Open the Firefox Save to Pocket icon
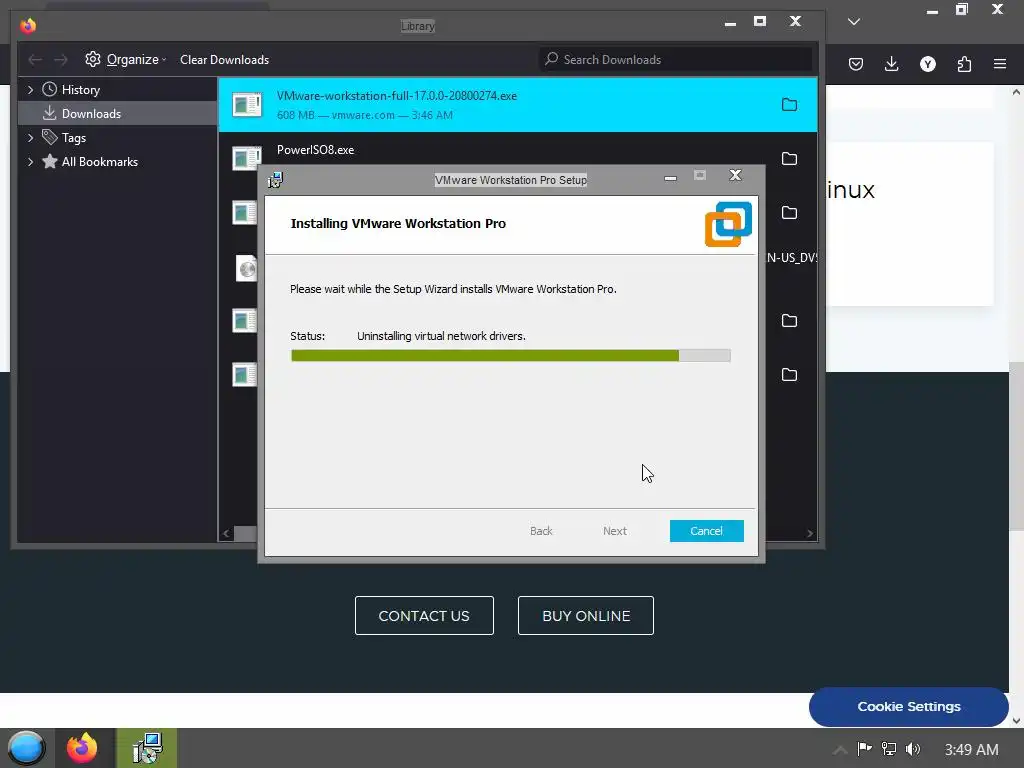The width and height of the screenshot is (1024, 768). 856,64
